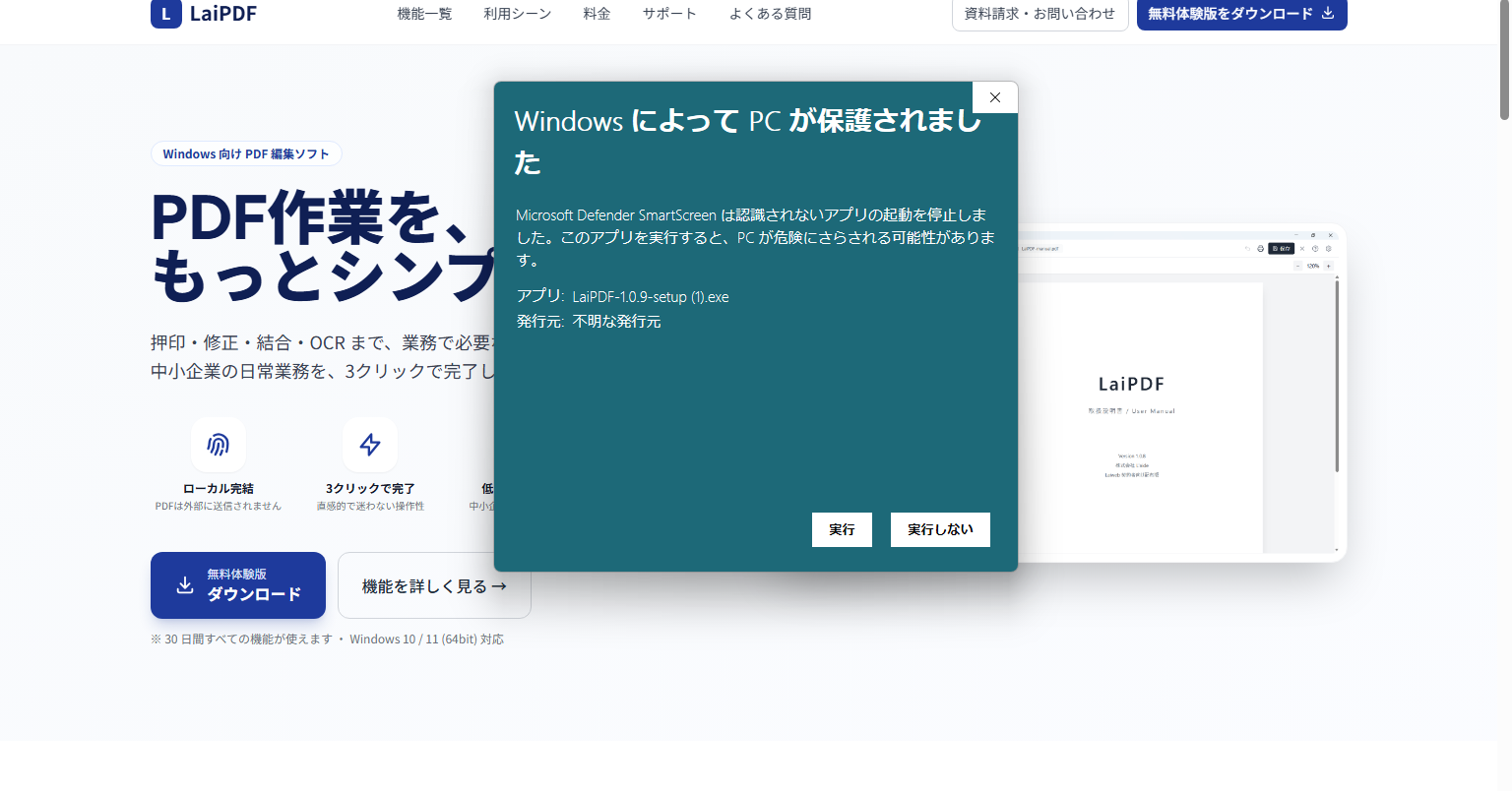Click the LaiPDF brand name in the header
Viewport: 1512px width, 791px height.
[x=223, y=14]
